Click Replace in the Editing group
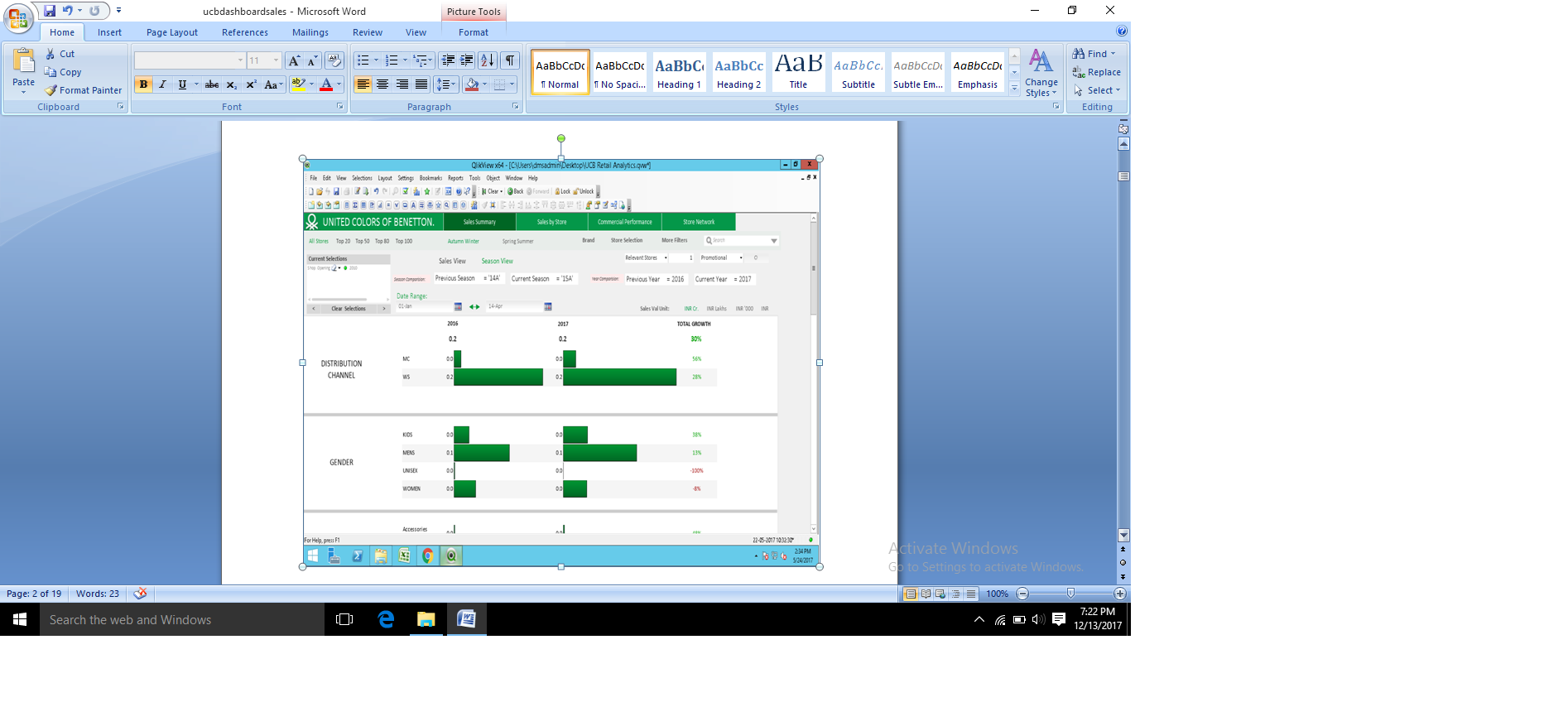This screenshot has height=707, width=1568. click(x=1097, y=72)
